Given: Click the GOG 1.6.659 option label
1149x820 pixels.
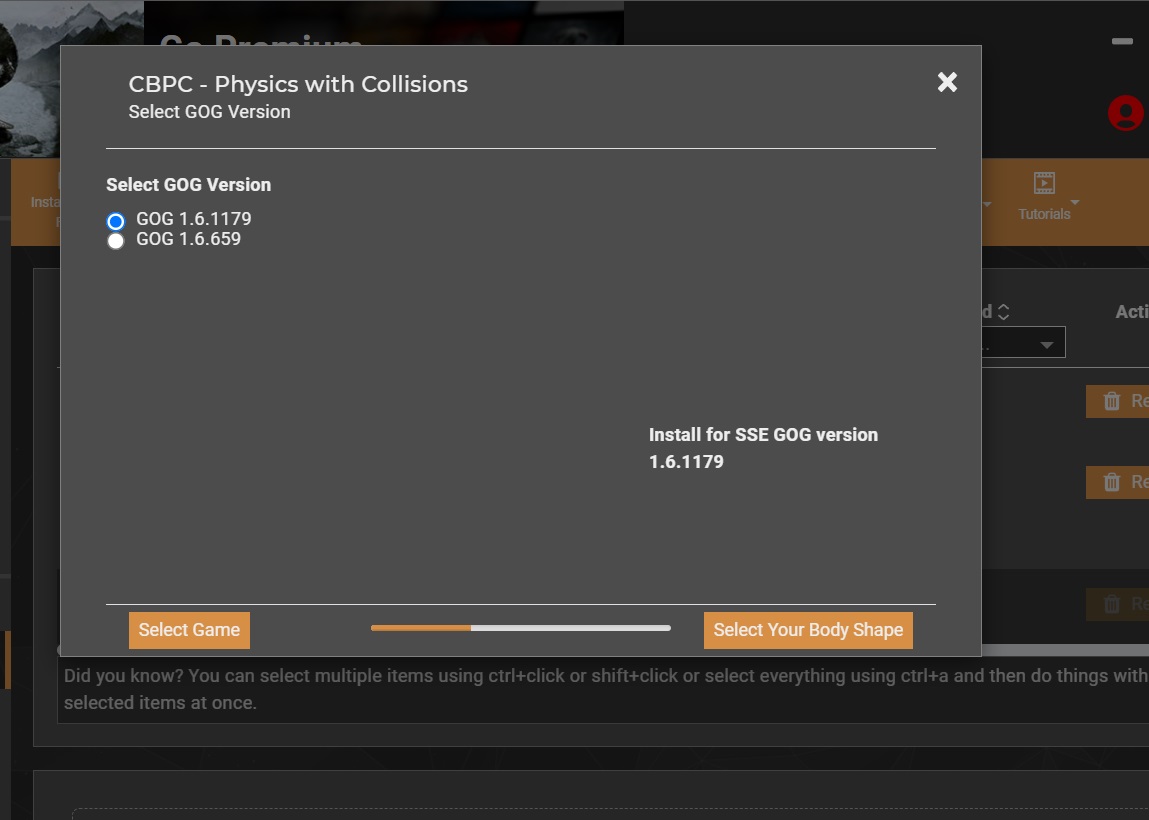Looking at the screenshot, I should [188, 239].
